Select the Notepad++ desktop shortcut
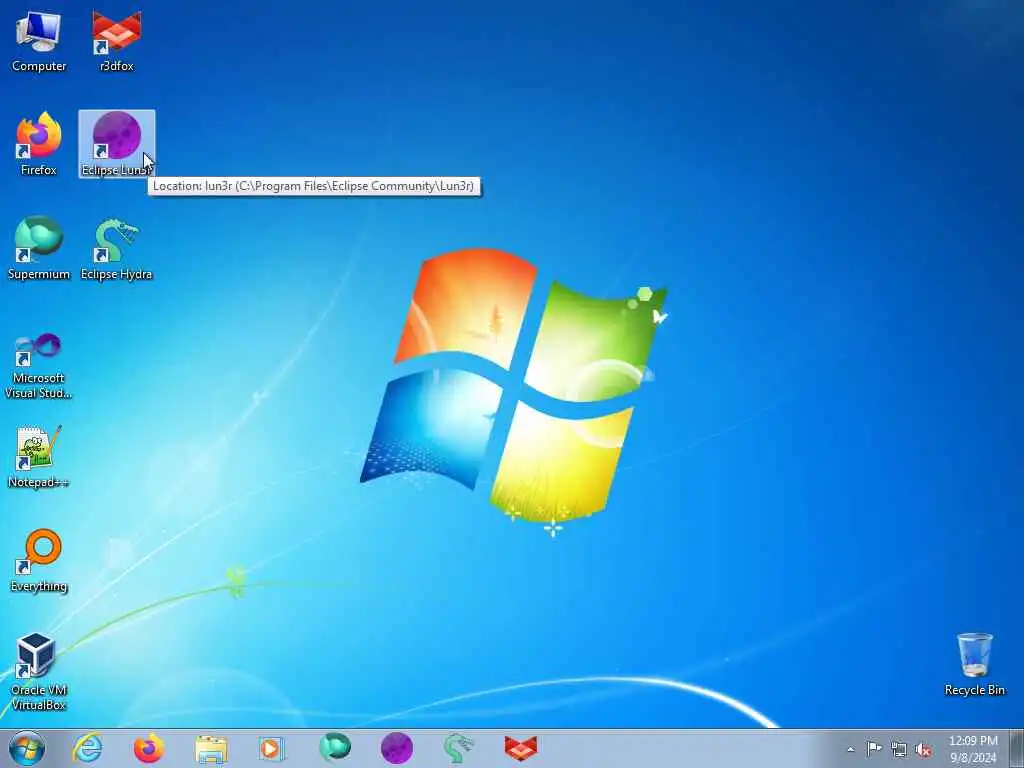The width and height of the screenshot is (1024, 768). pyautogui.click(x=39, y=456)
